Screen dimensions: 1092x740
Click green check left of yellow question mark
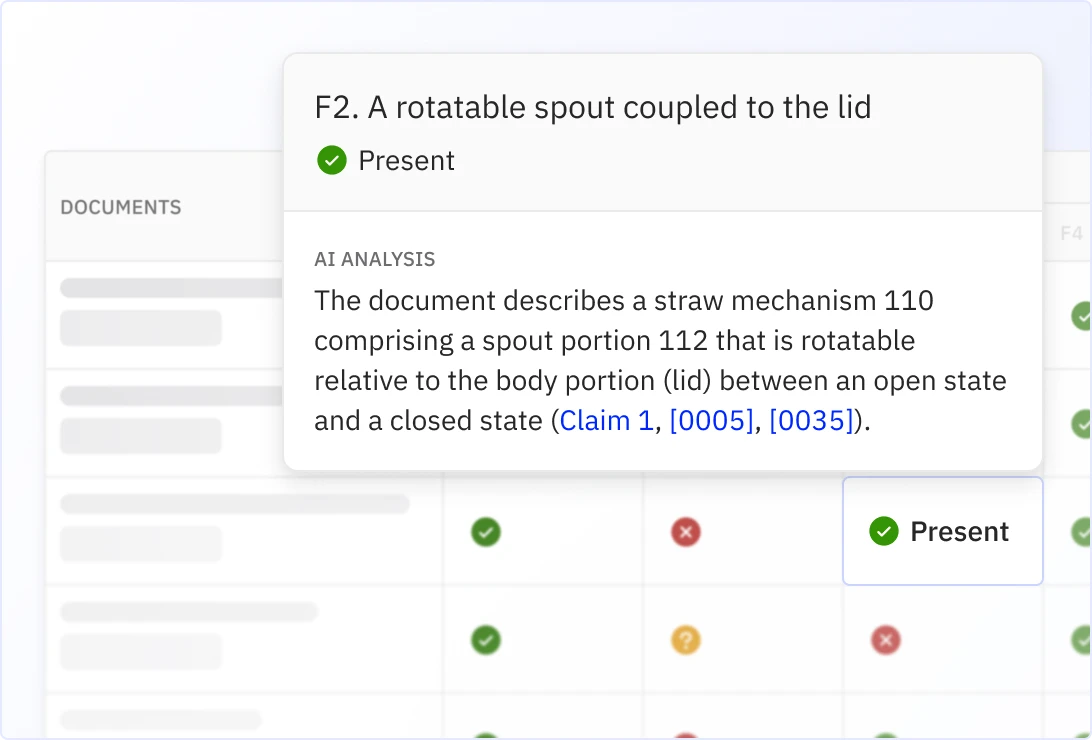(x=486, y=640)
